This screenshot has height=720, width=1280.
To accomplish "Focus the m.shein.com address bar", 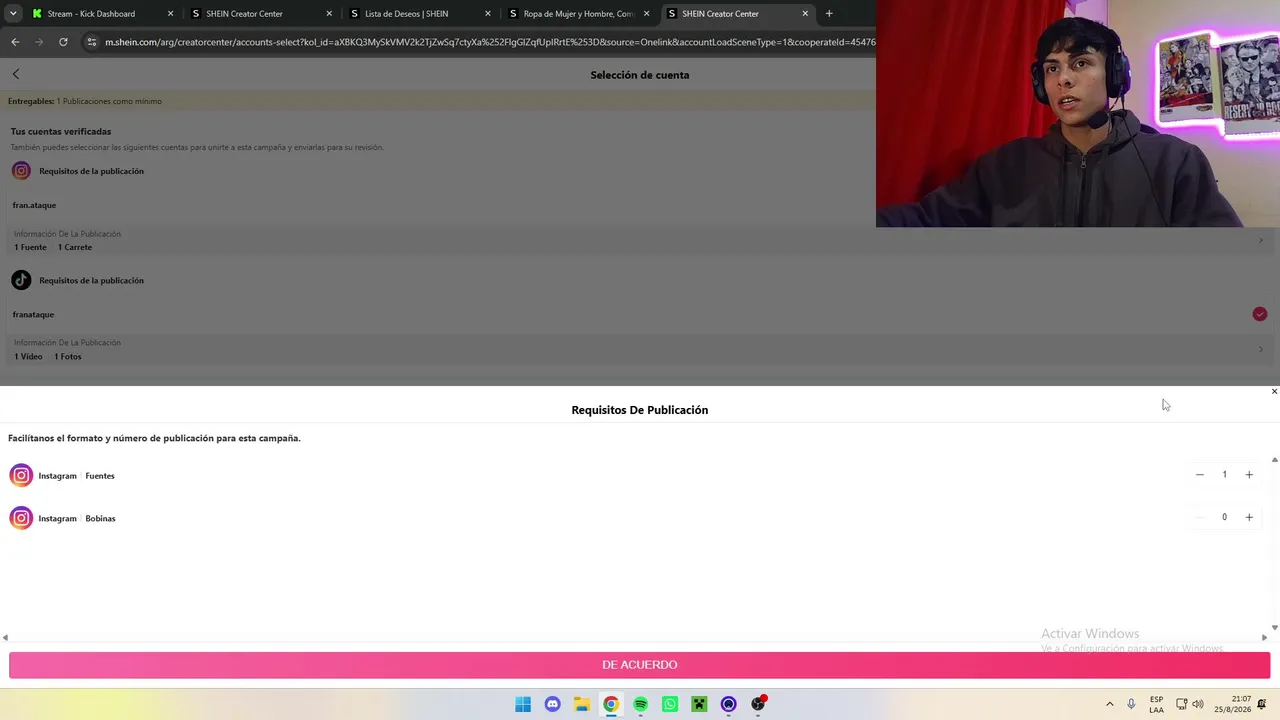I will tap(490, 42).
